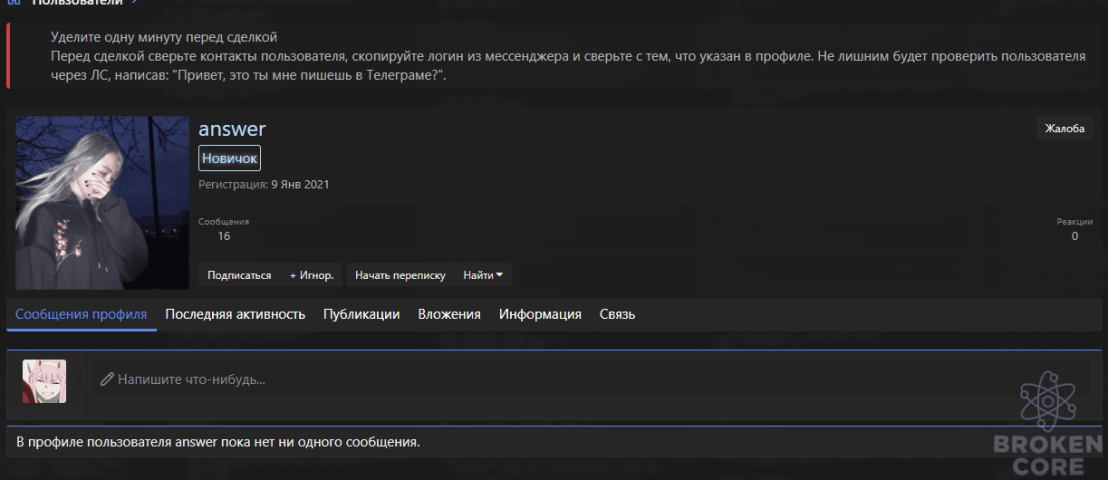Click the Напишите что-нибудь input field
The width and height of the screenshot is (1108, 480).
[591, 380]
